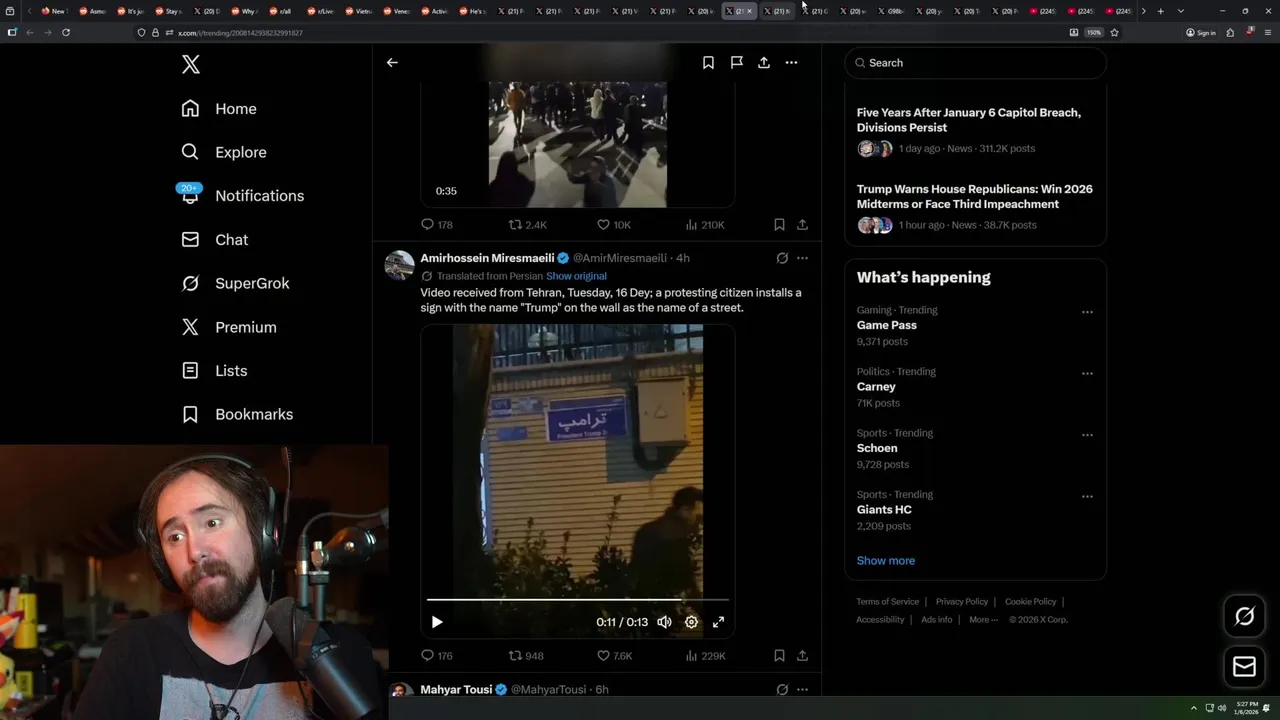Share the post with 0:35 video
Viewport: 1280px width, 720px height.
[x=802, y=225]
